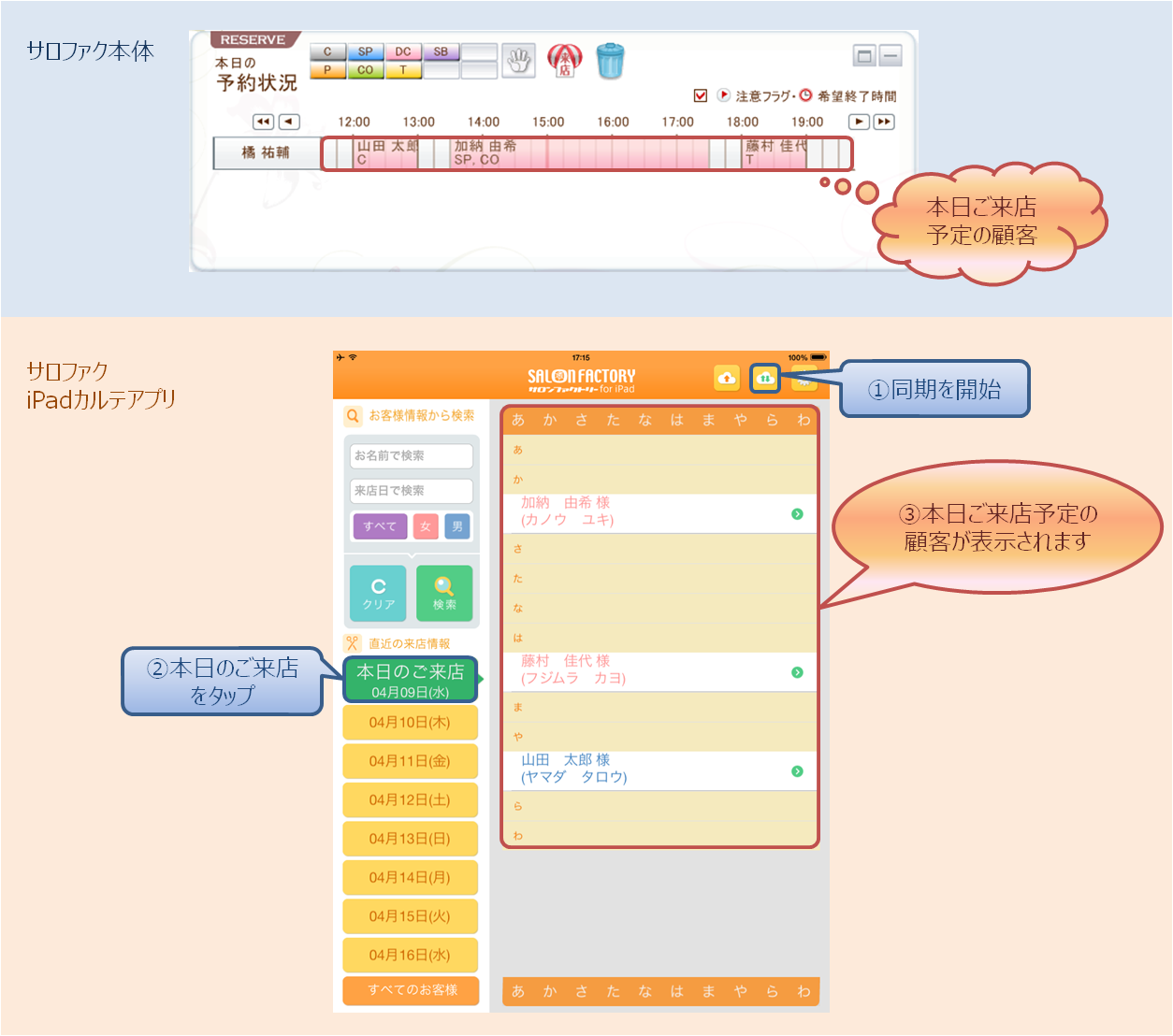Click the 19:00 time label on the timeline
This screenshot has width=1173, height=1036.
pyautogui.click(x=807, y=122)
